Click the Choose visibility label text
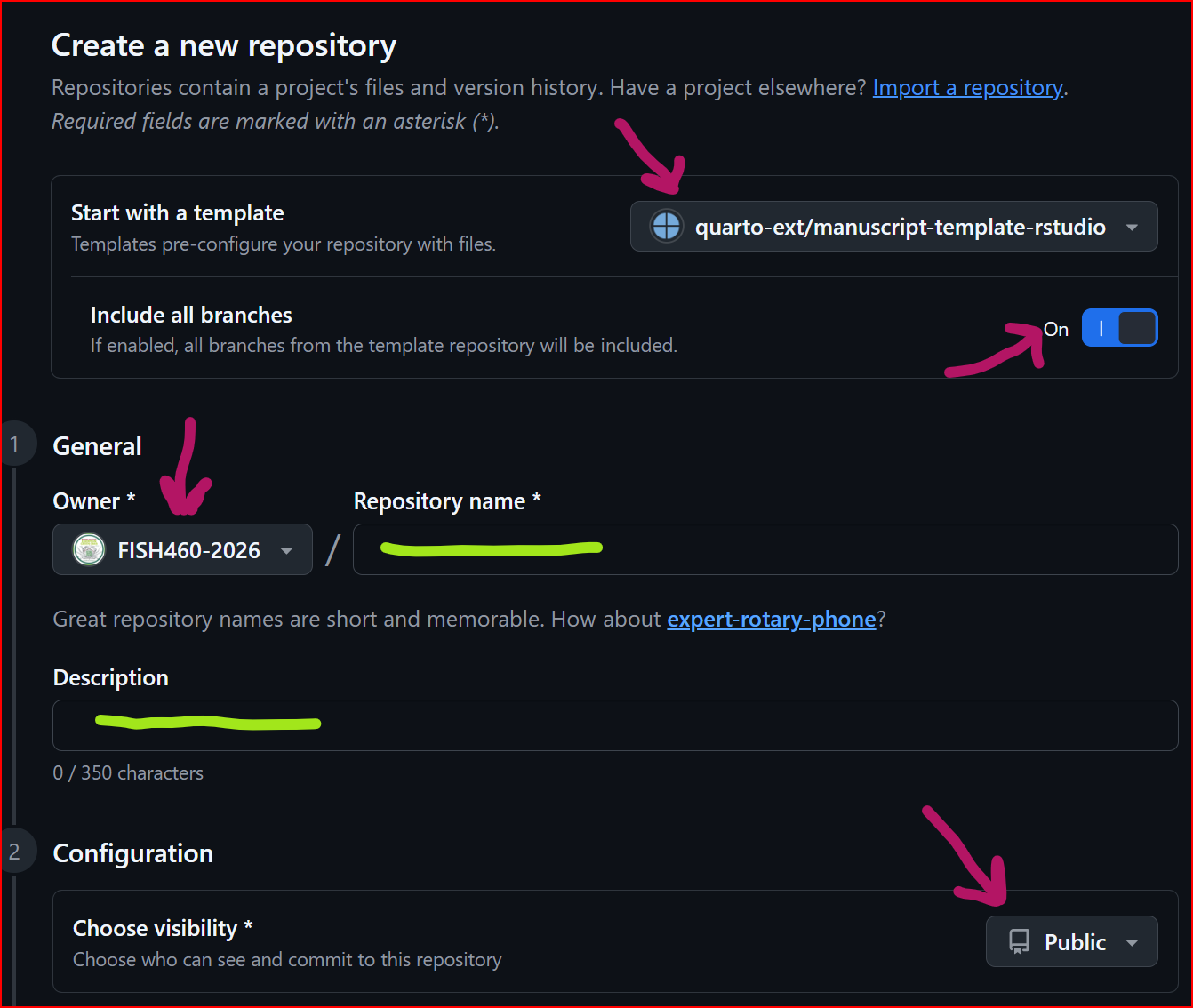 coord(156,929)
